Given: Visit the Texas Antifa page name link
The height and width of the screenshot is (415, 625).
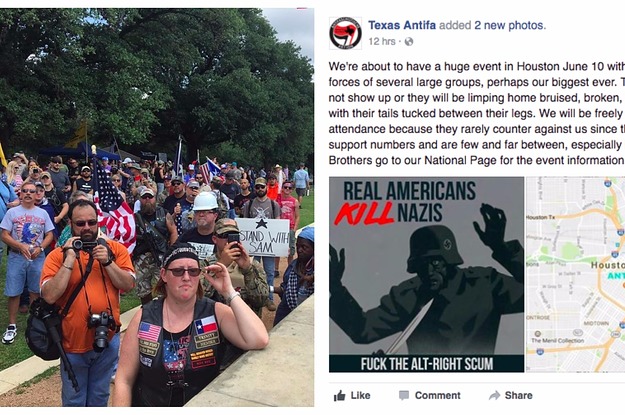Looking at the screenshot, I should (402, 25).
